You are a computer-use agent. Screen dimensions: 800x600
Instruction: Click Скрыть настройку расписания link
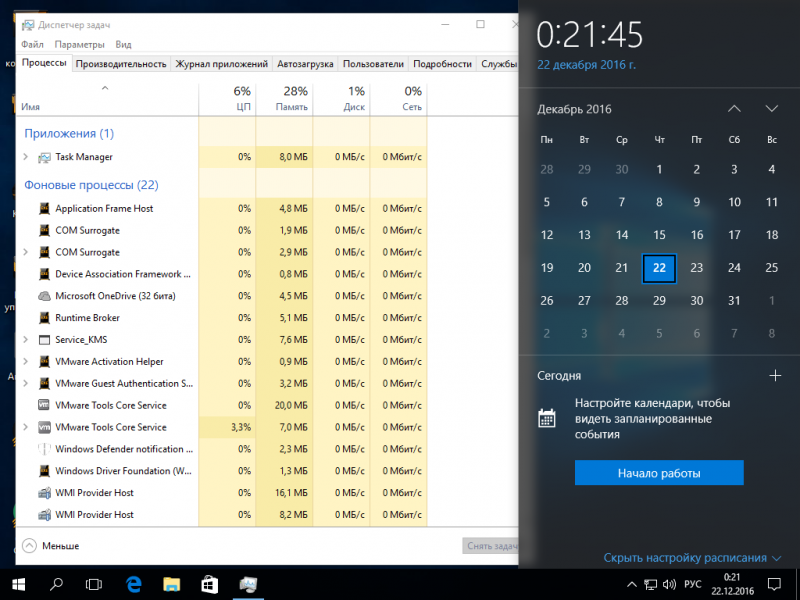click(x=692, y=558)
